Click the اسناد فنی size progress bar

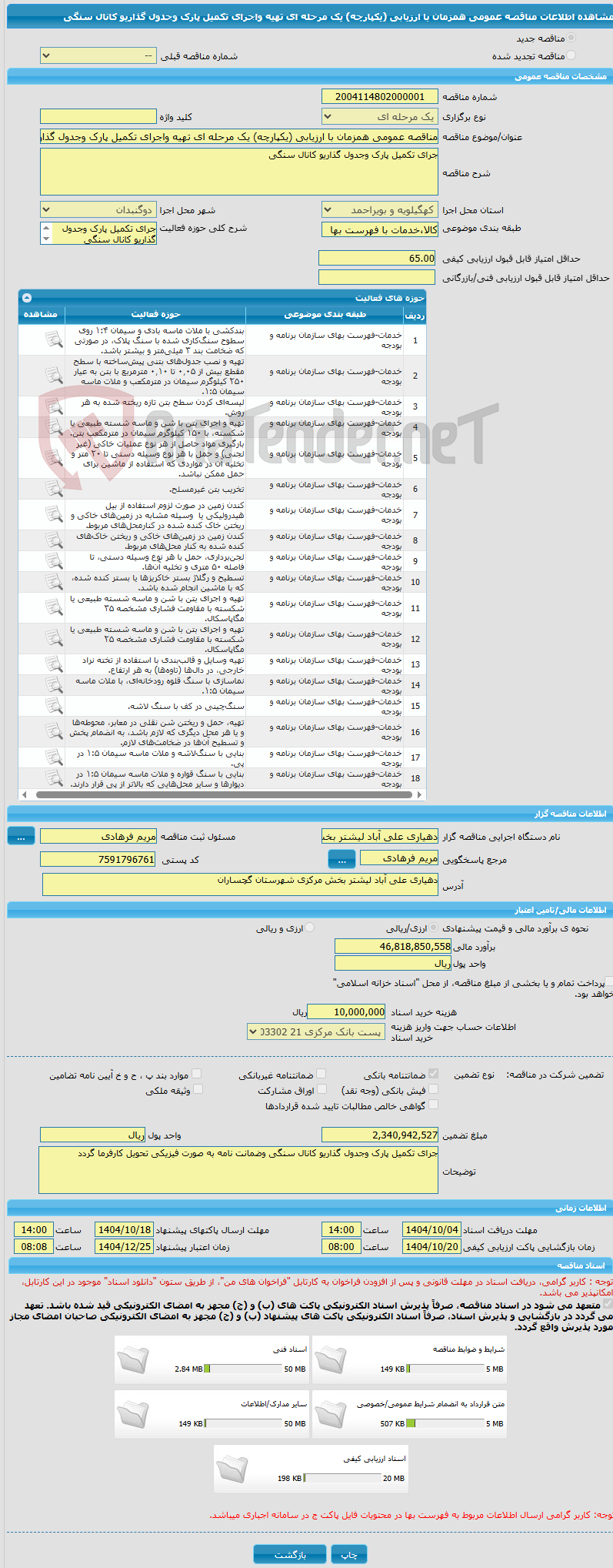pos(244,1369)
